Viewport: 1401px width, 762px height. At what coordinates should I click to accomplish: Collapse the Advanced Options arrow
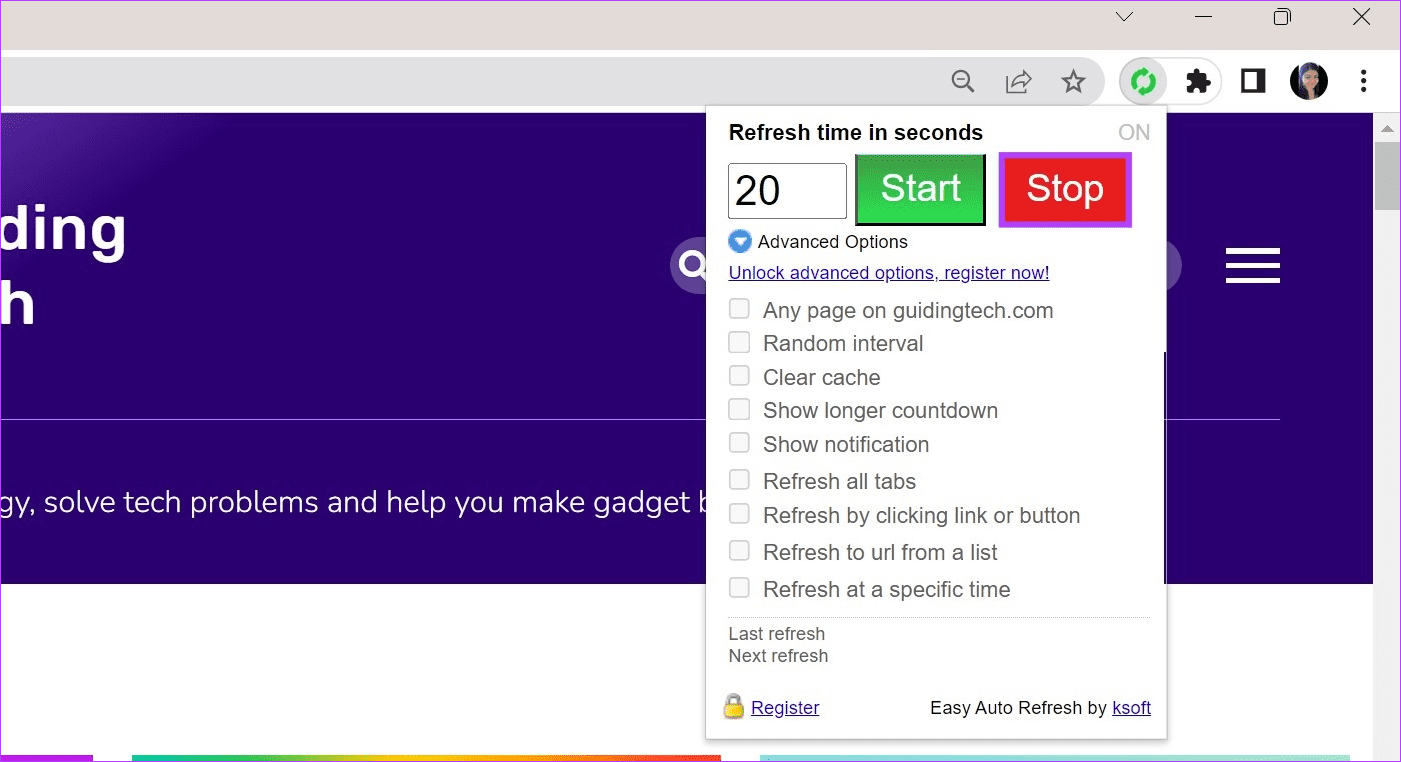click(x=740, y=242)
